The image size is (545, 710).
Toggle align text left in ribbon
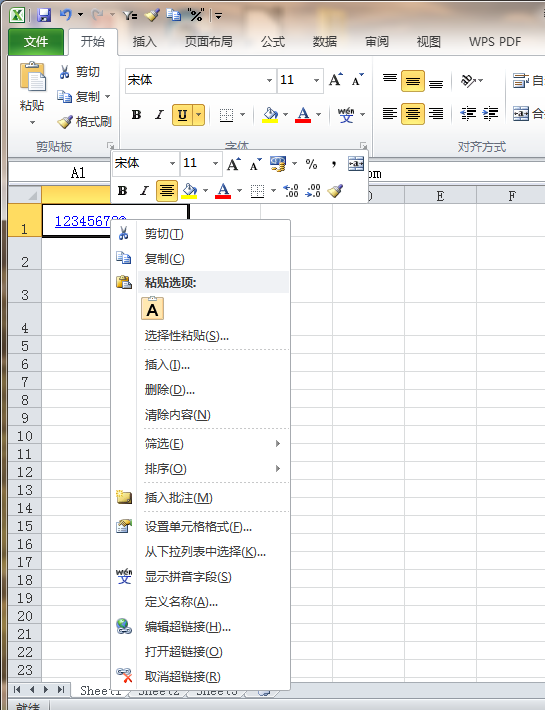(390, 113)
